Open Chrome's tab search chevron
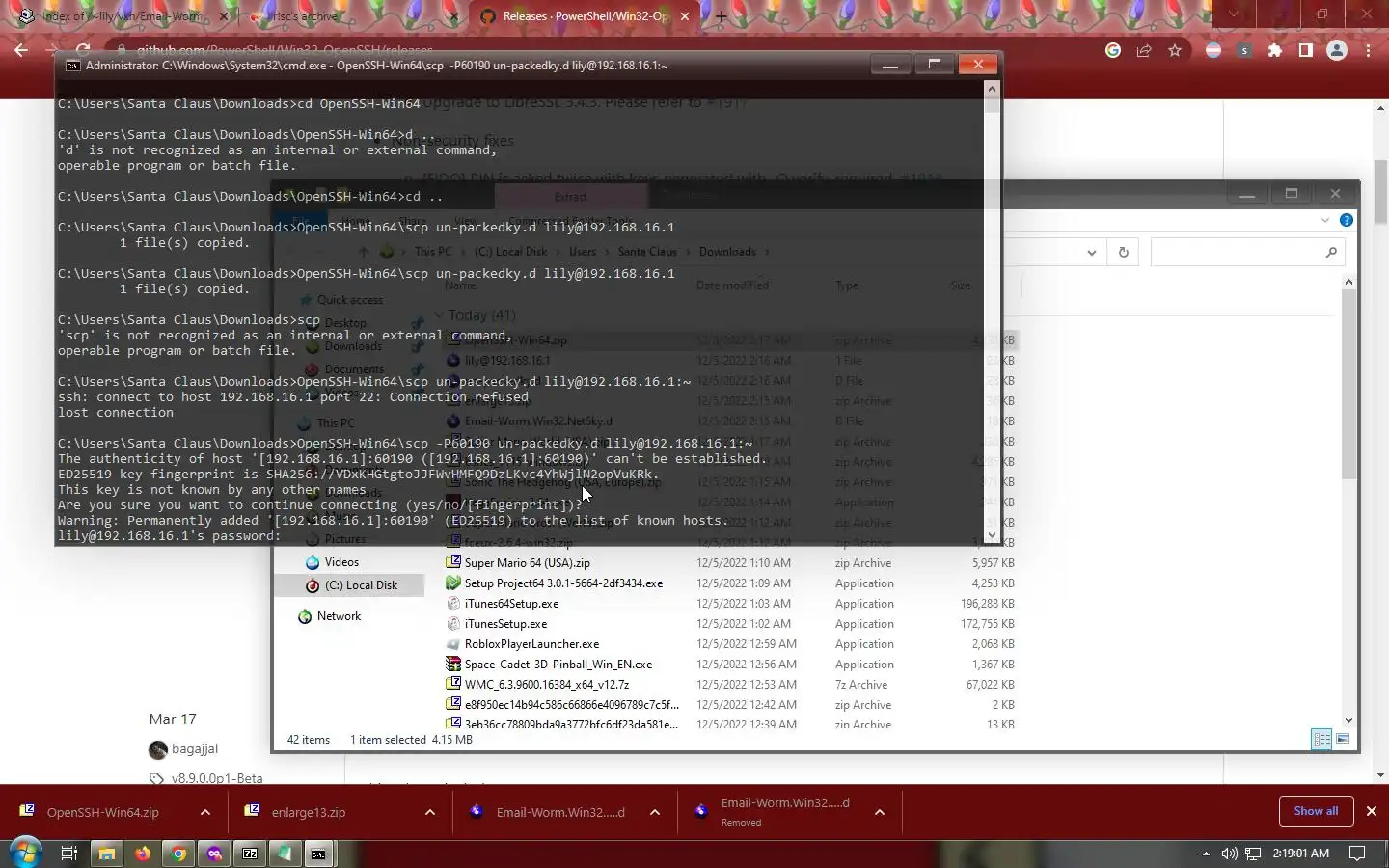 tap(1233, 14)
